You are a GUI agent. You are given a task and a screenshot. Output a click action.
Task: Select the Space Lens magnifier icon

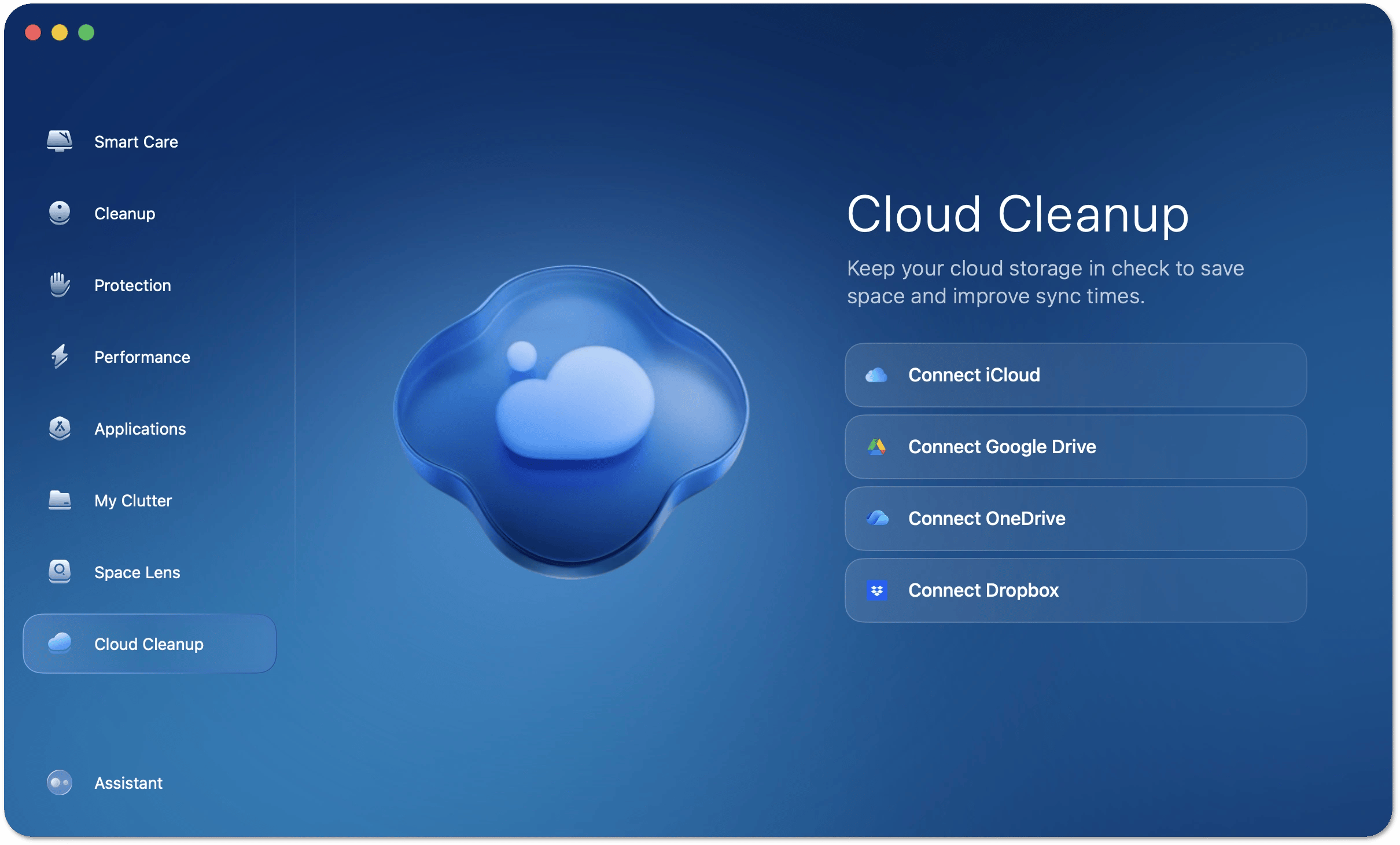coord(60,572)
